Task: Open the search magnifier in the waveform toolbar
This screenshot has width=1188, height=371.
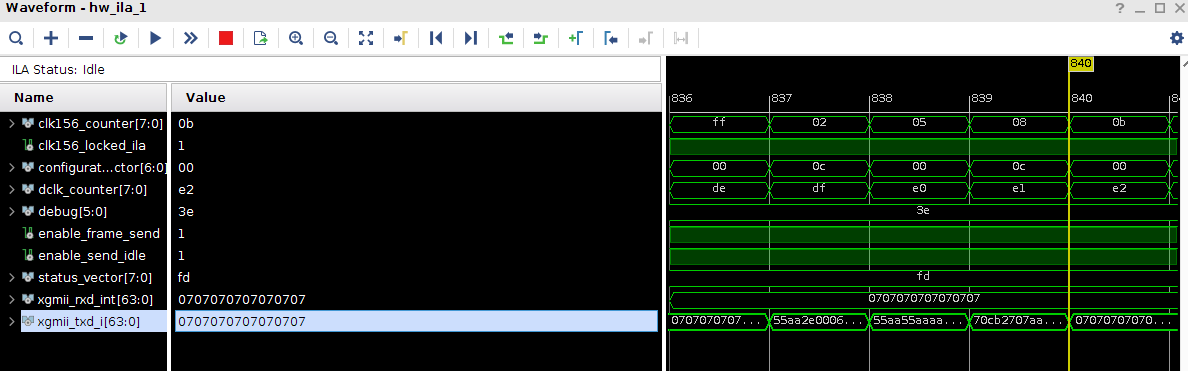Action: (15, 38)
